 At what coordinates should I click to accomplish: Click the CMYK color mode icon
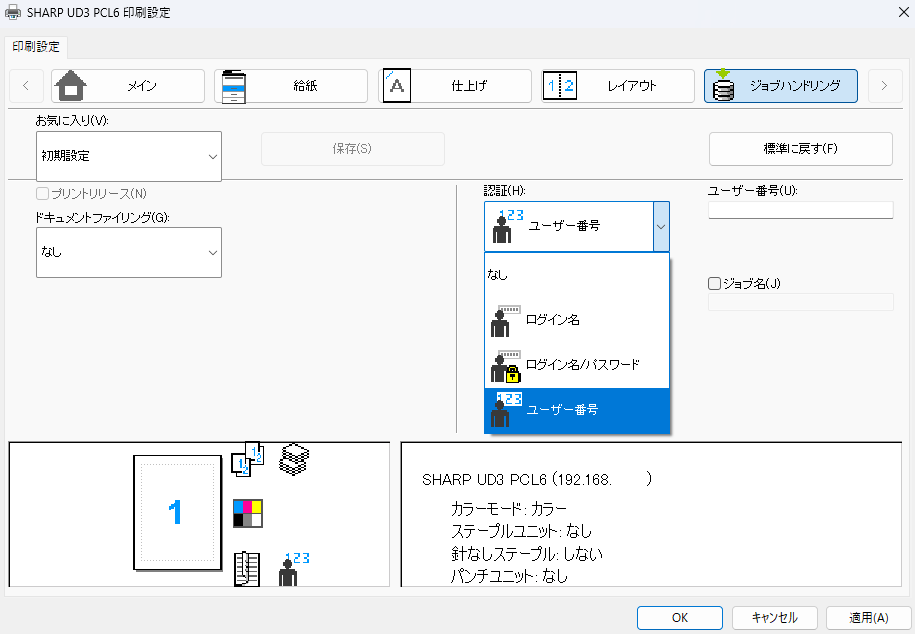tap(248, 514)
